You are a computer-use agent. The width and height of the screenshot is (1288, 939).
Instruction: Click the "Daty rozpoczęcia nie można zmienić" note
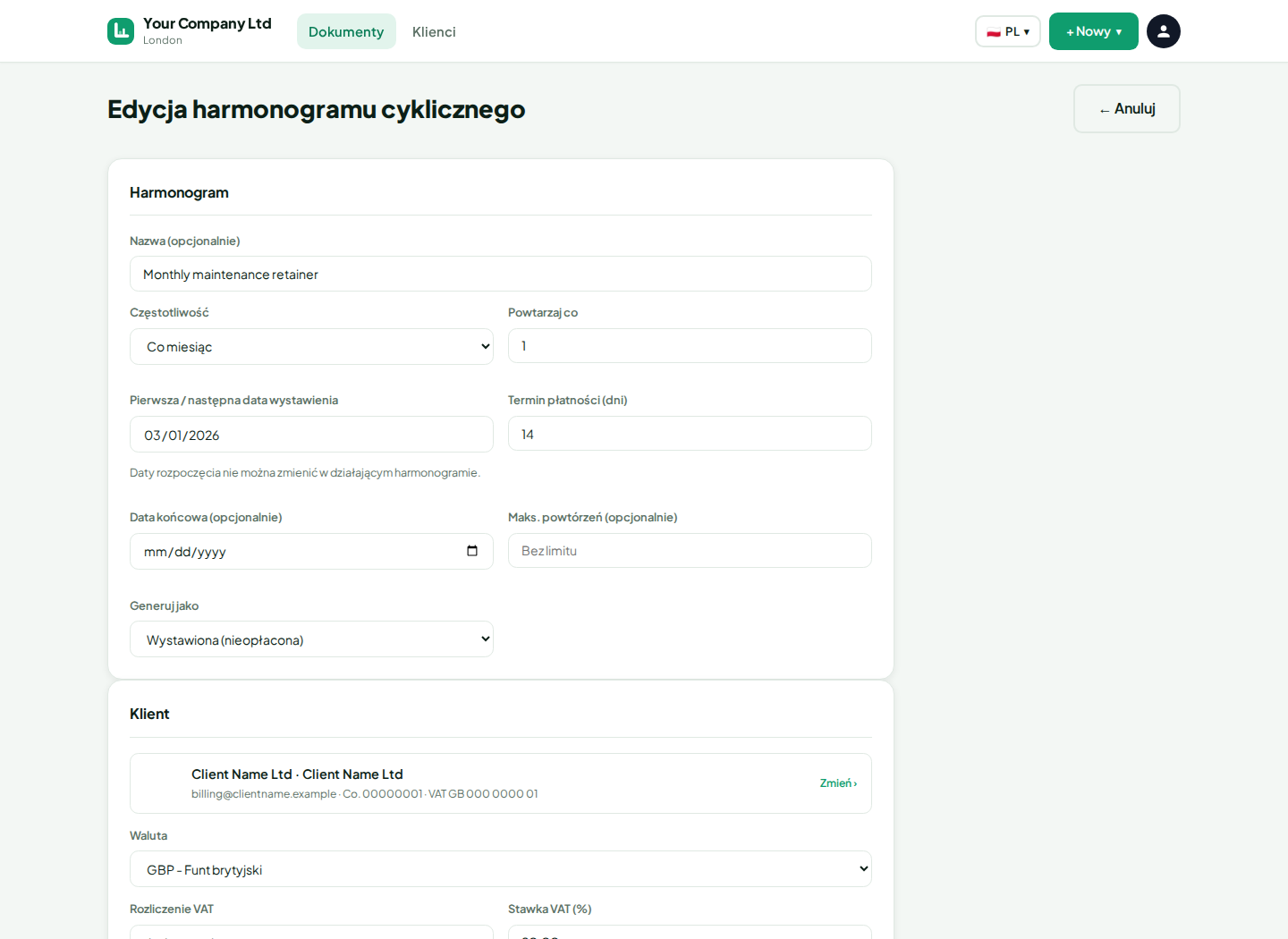[x=305, y=473]
